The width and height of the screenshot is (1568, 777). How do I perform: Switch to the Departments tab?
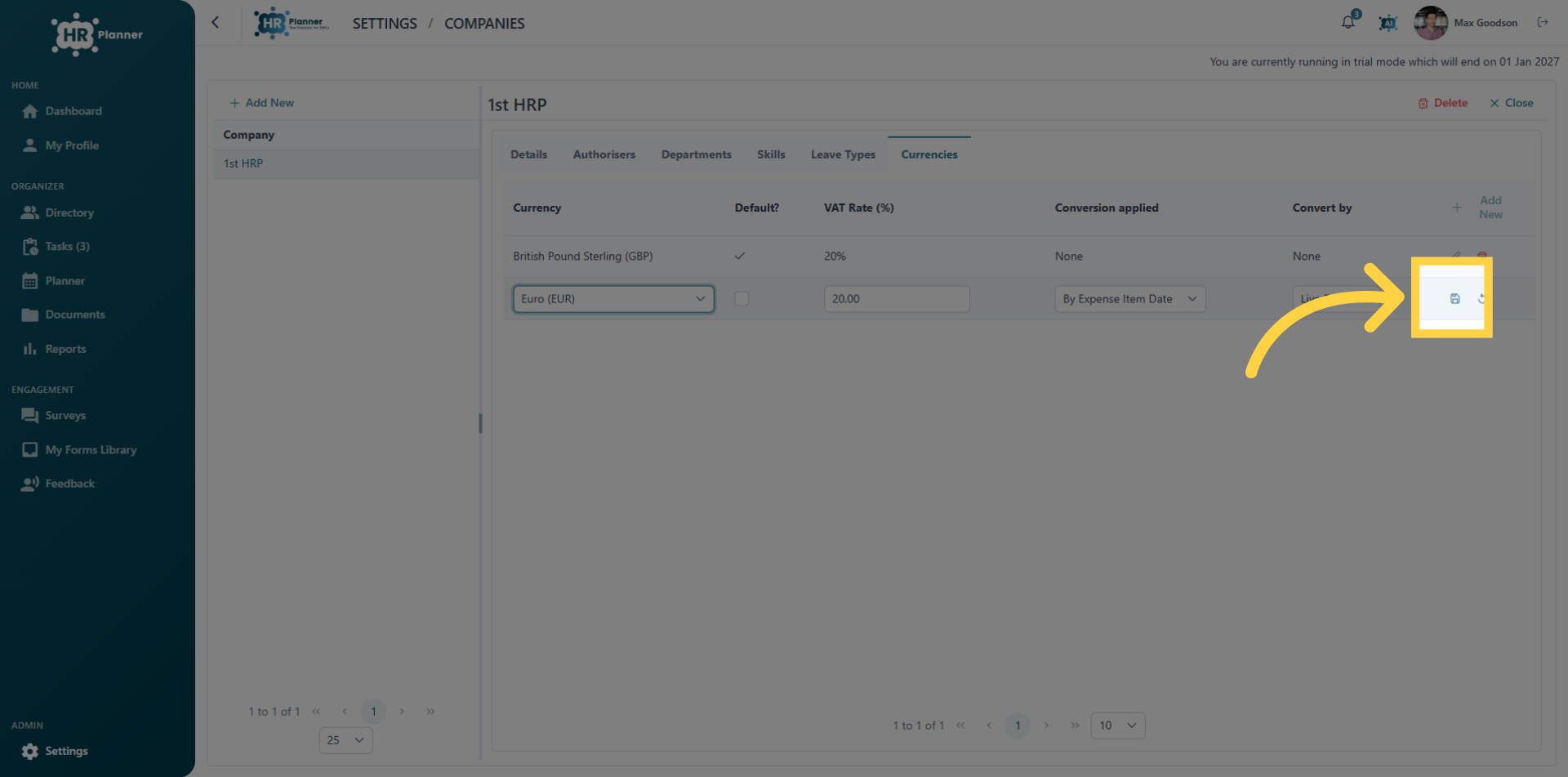click(696, 154)
